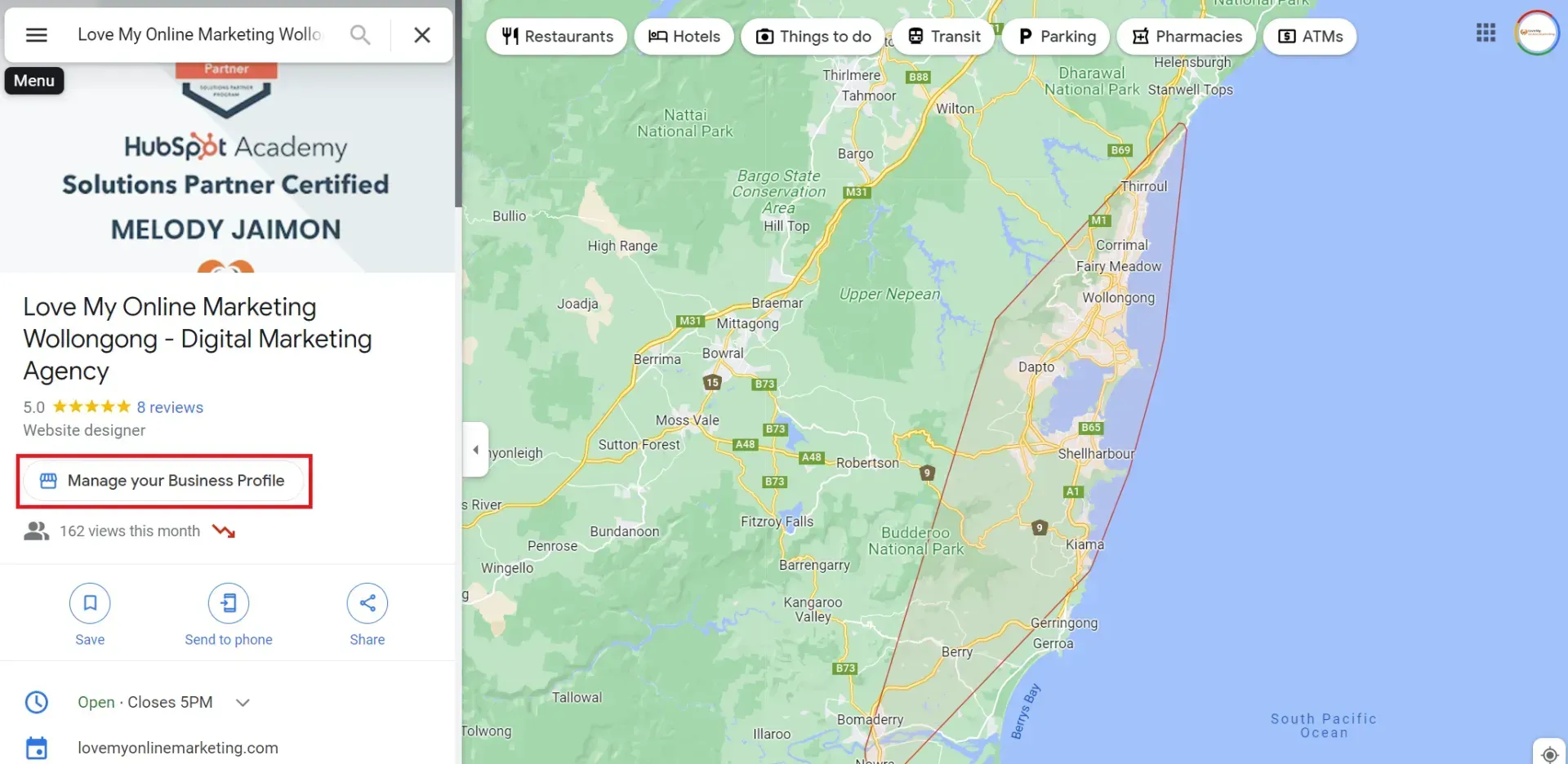
Task: Click the Thirroul map label
Action: coord(1144,186)
